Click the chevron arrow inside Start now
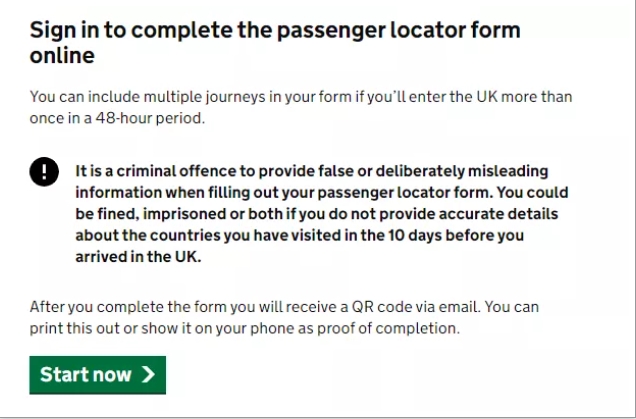Image resolution: width=636 pixels, height=419 pixels. coord(148,374)
